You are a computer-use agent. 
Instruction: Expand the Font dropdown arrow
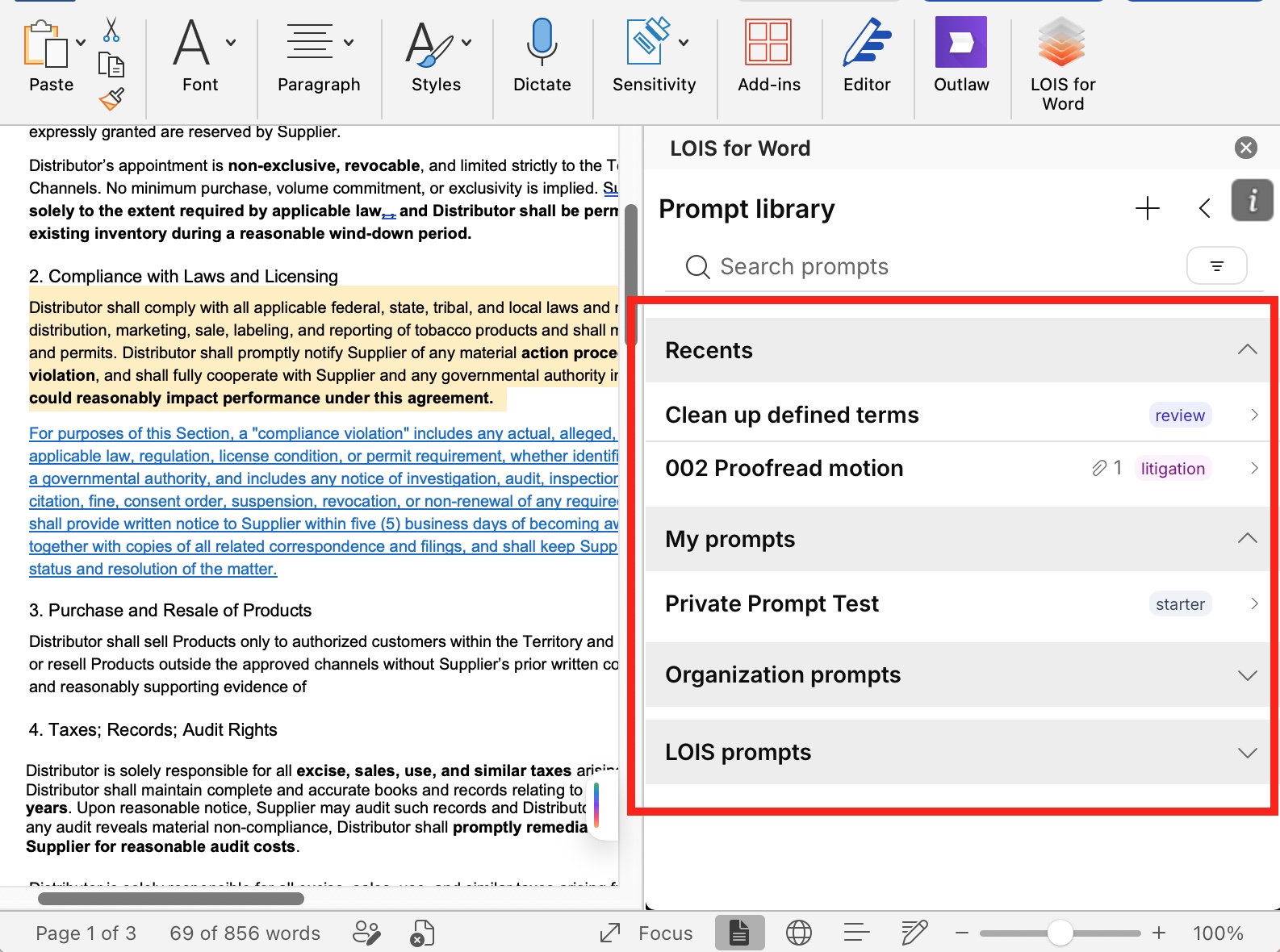[231, 43]
